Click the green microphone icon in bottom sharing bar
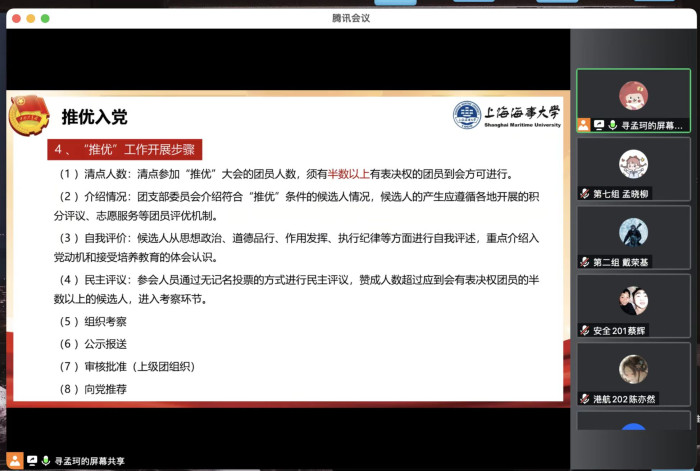 point(46,461)
